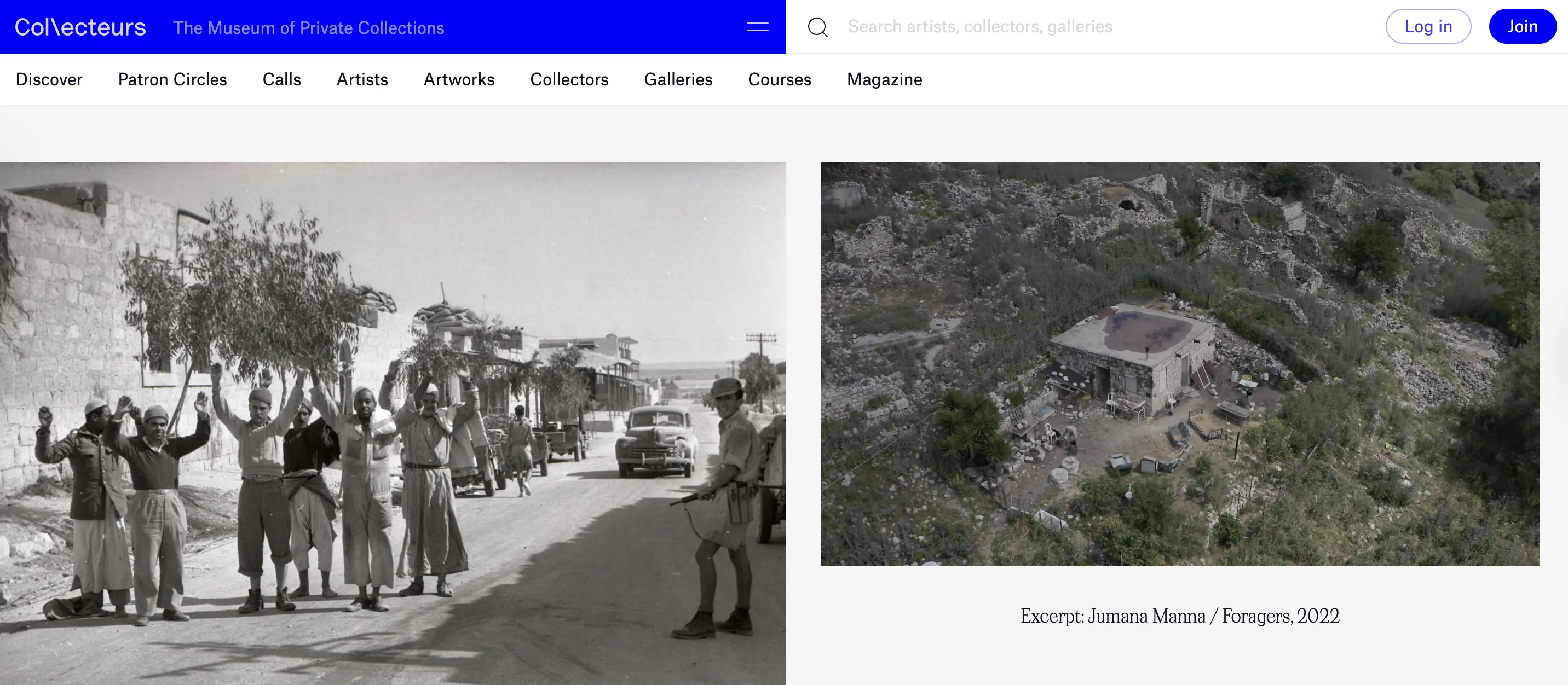Click the Log in button

click(1428, 26)
